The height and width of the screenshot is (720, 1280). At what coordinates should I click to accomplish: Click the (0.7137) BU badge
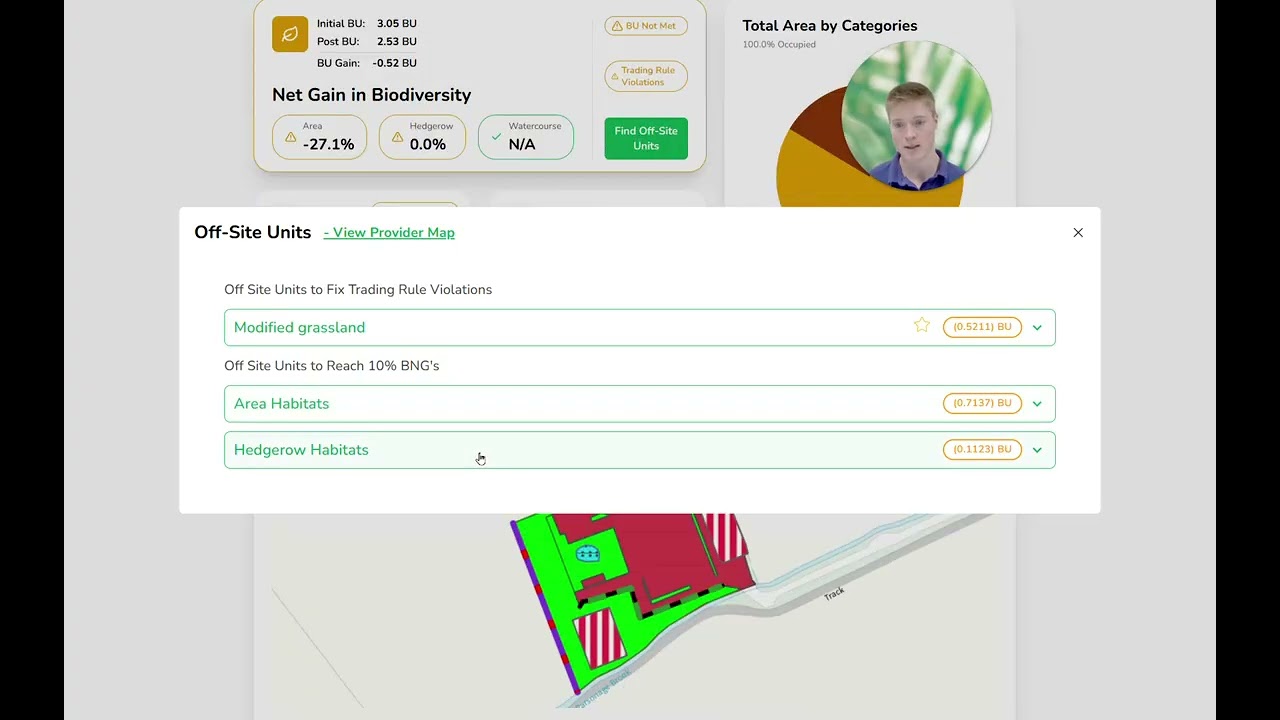tap(982, 403)
